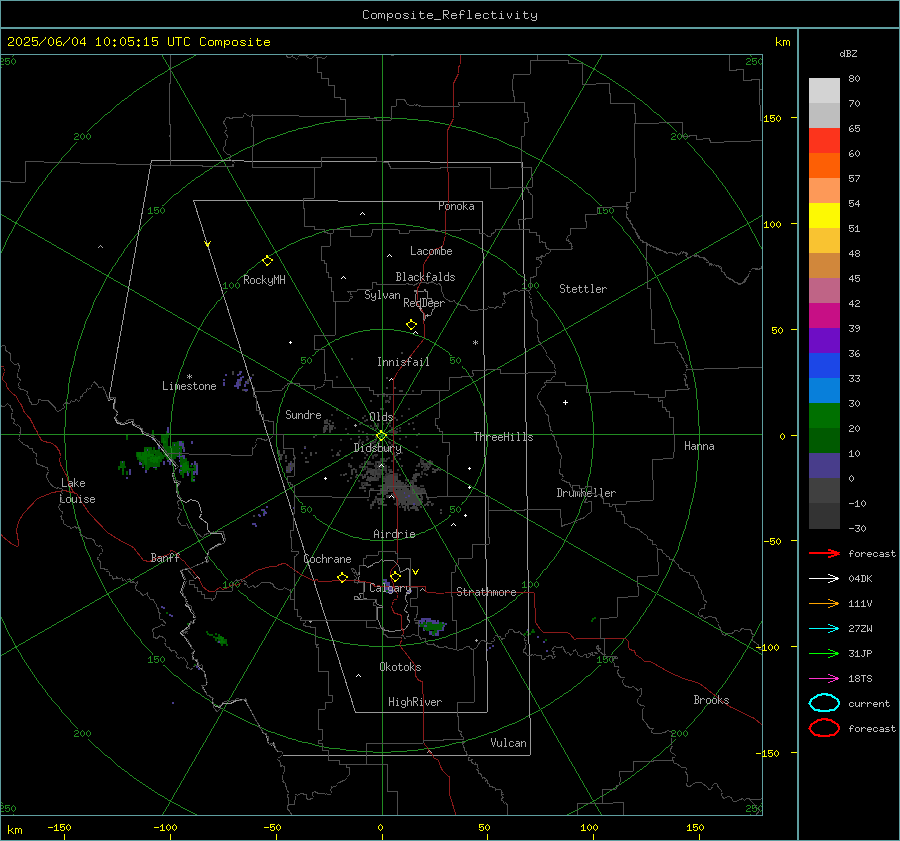Click the HighRiver label on the map
This screenshot has height=841, width=900.
[x=415, y=702]
